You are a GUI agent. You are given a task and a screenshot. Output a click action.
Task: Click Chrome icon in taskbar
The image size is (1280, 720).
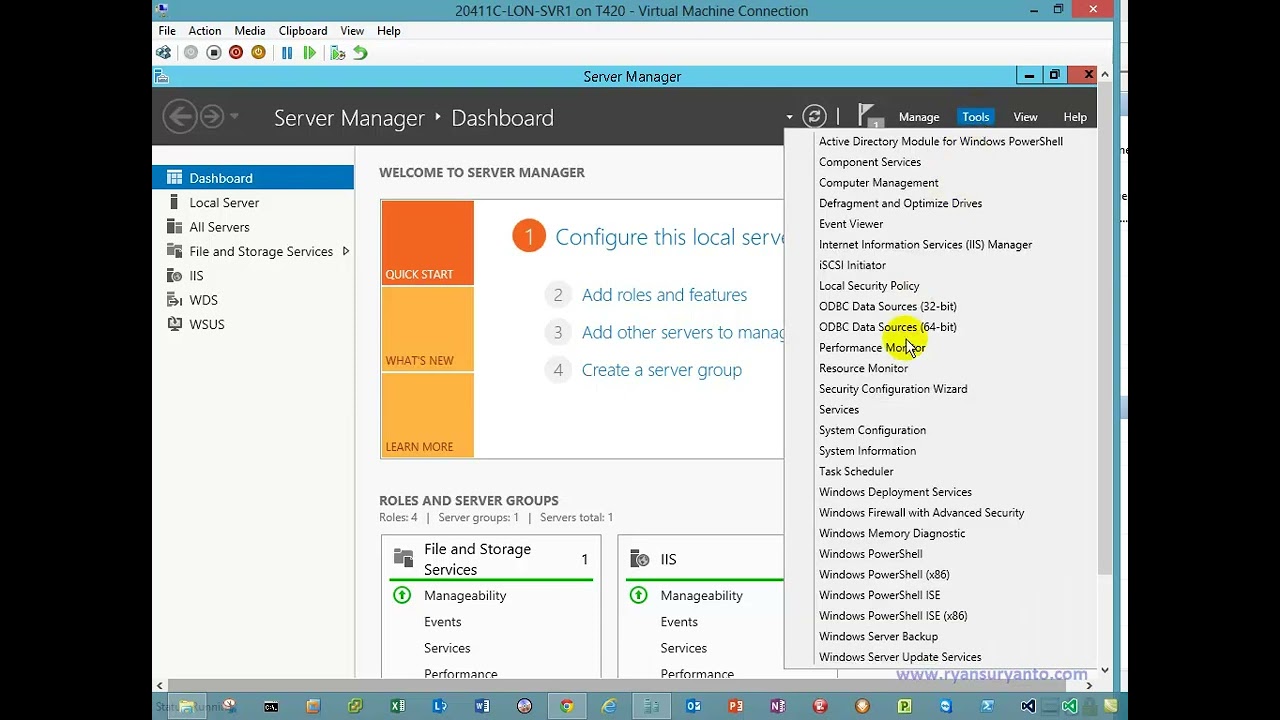point(567,706)
